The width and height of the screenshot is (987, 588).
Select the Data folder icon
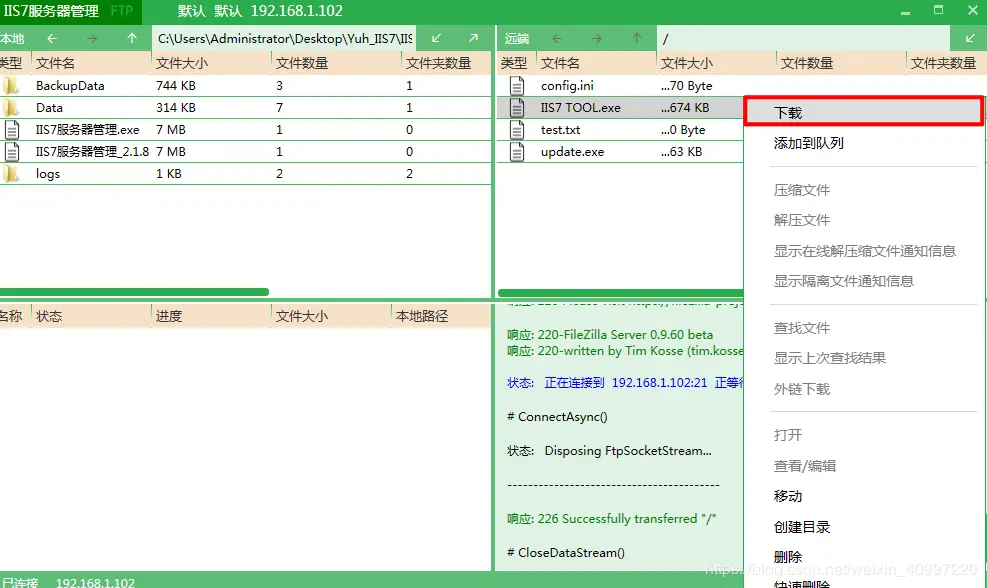[11, 108]
